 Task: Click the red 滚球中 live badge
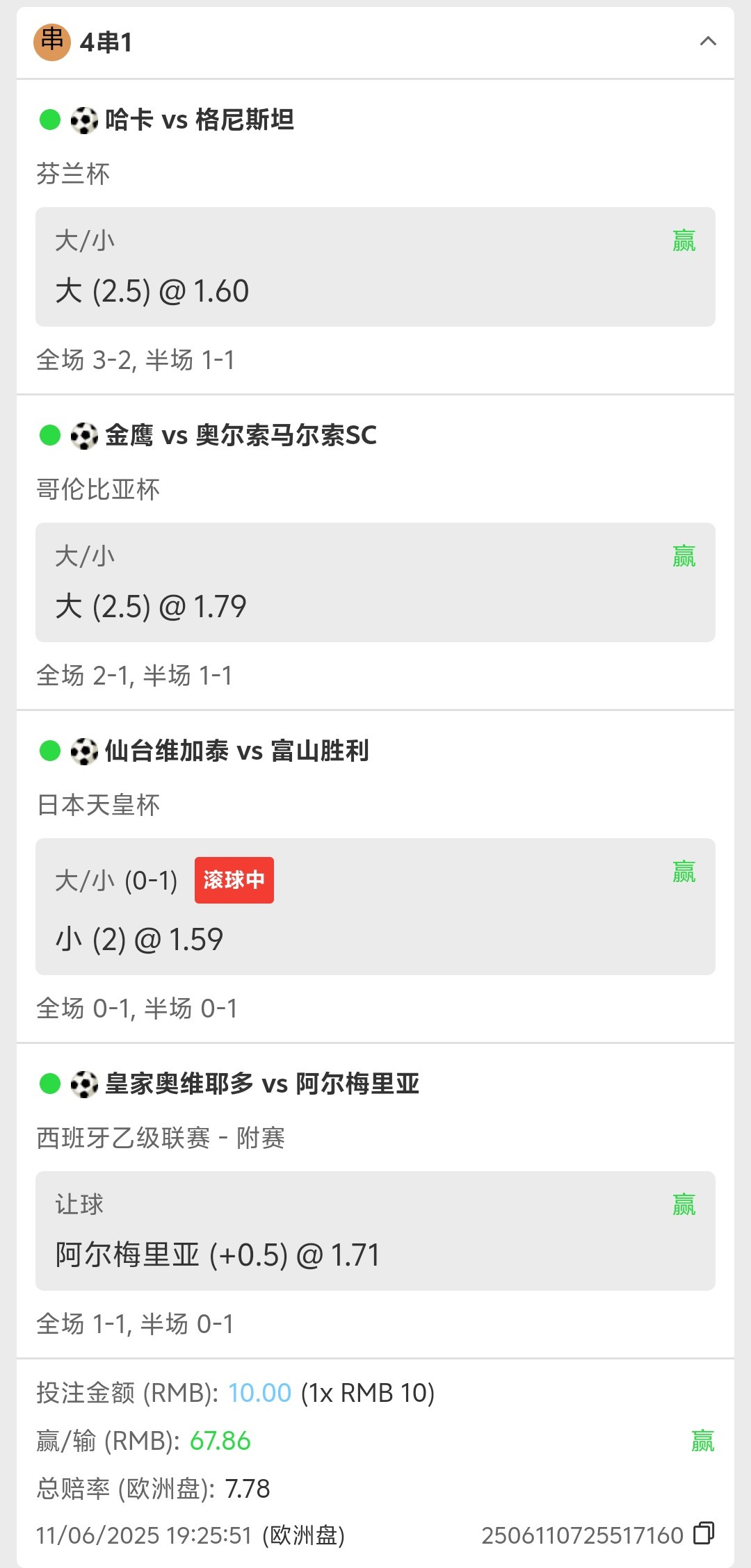coord(234,880)
